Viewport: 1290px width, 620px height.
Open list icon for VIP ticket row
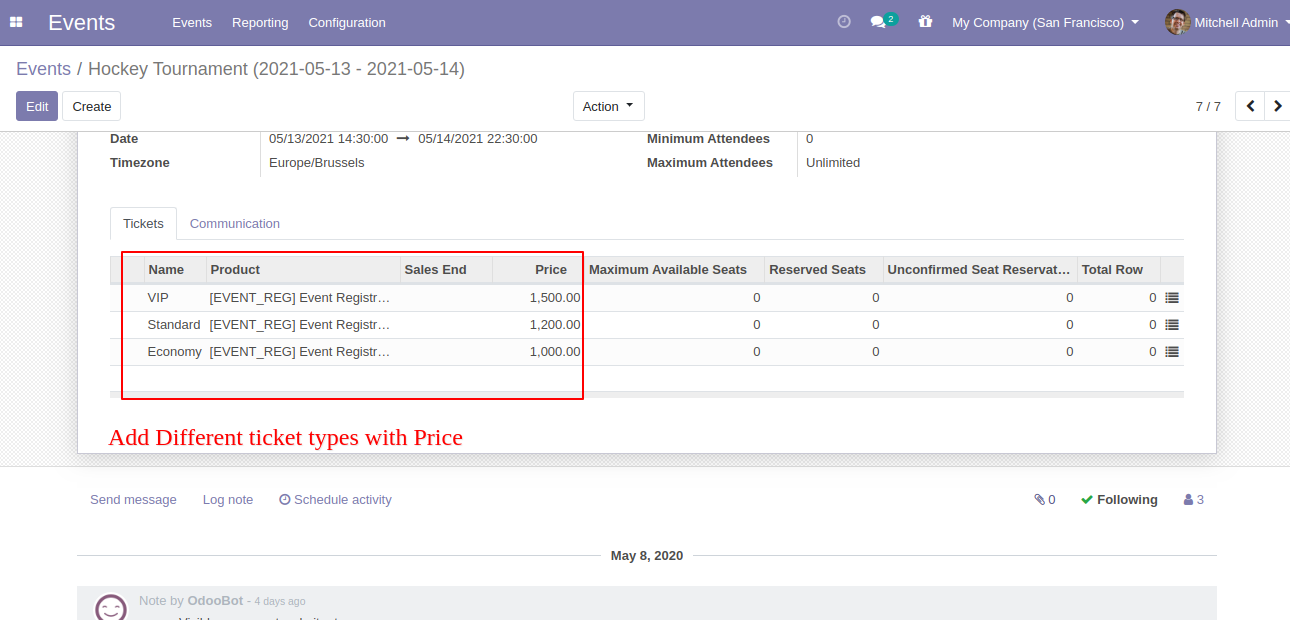coord(1172,298)
